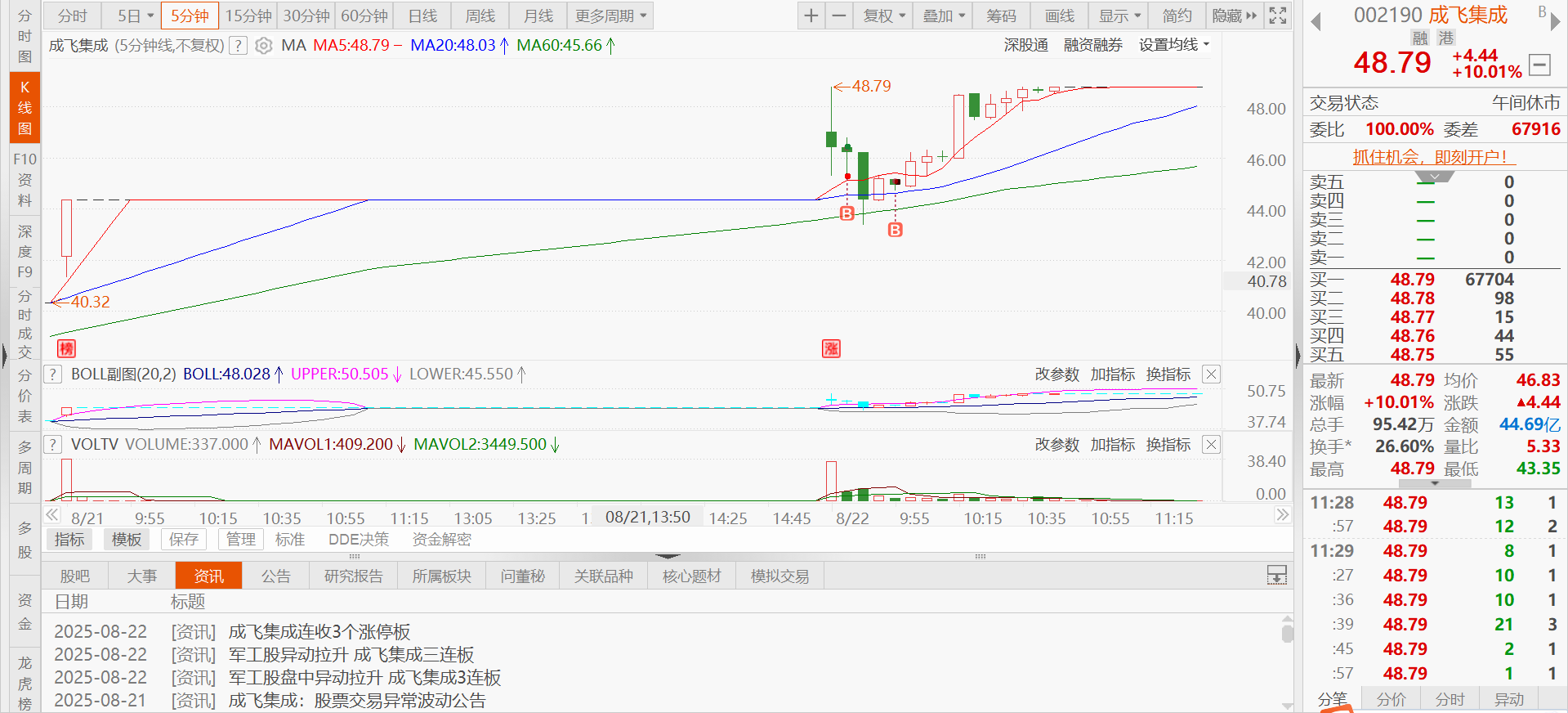Click second B buy marker on chart

pos(896,230)
